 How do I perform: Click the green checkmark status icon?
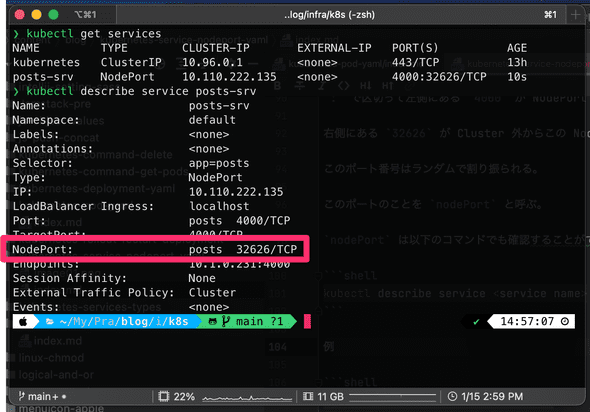point(476,322)
